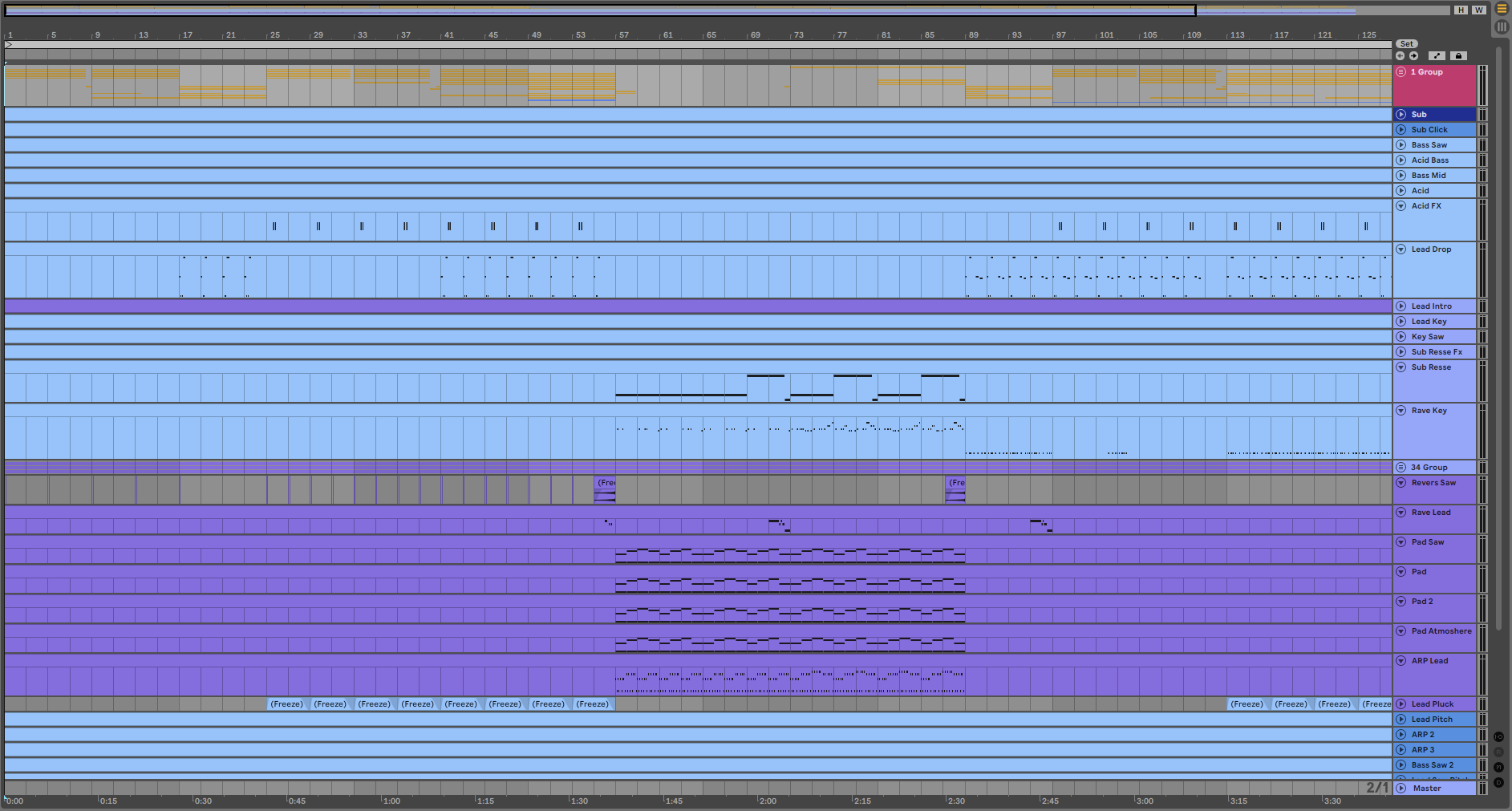Toggle the R returns section visibility
Screen dimensions: 1512x811
coord(1498,752)
